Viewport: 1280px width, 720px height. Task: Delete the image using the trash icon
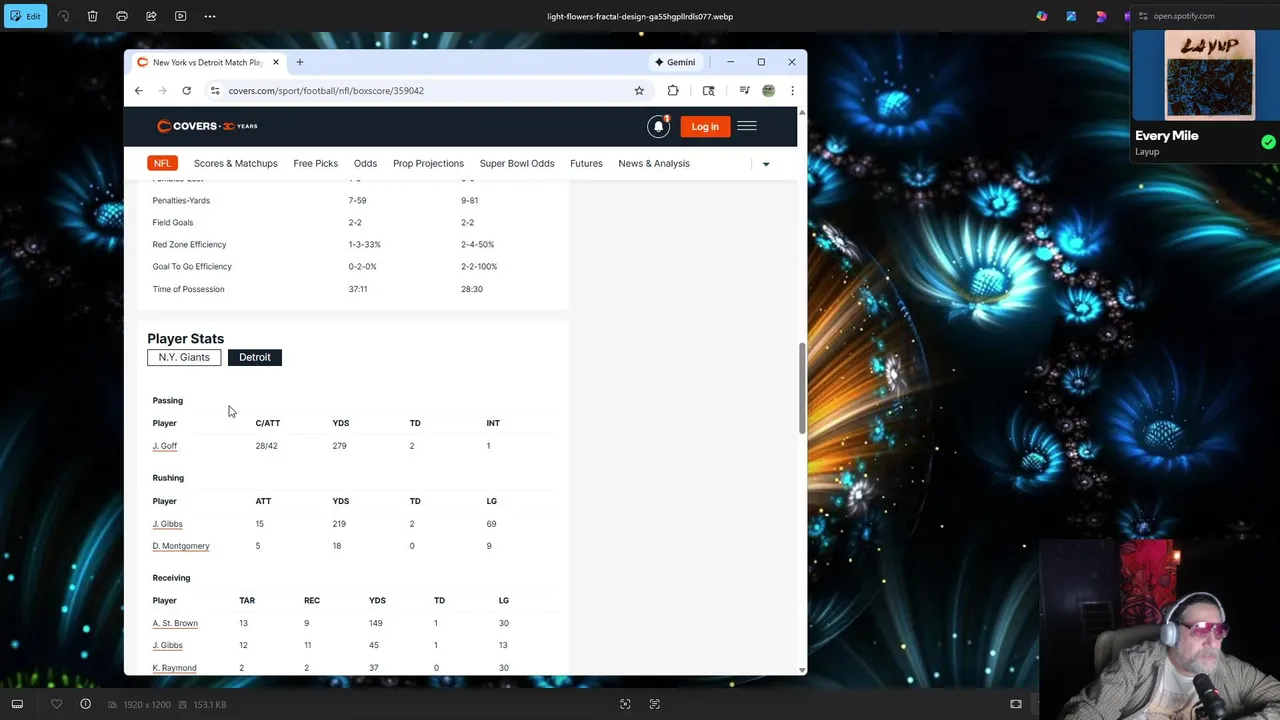pyautogui.click(x=92, y=16)
